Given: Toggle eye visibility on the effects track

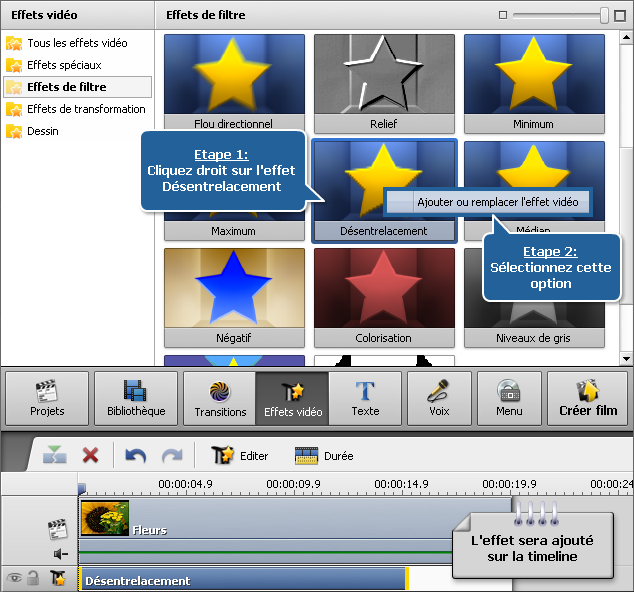Looking at the screenshot, I should click(x=14, y=578).
